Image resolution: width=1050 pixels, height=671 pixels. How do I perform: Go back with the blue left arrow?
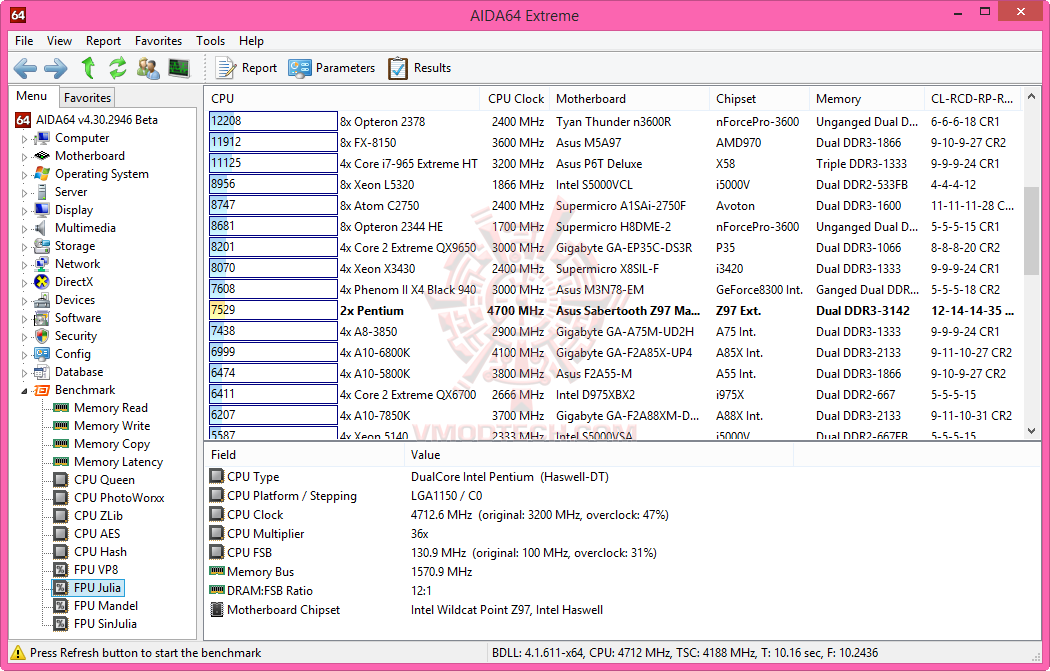[25, 68]
